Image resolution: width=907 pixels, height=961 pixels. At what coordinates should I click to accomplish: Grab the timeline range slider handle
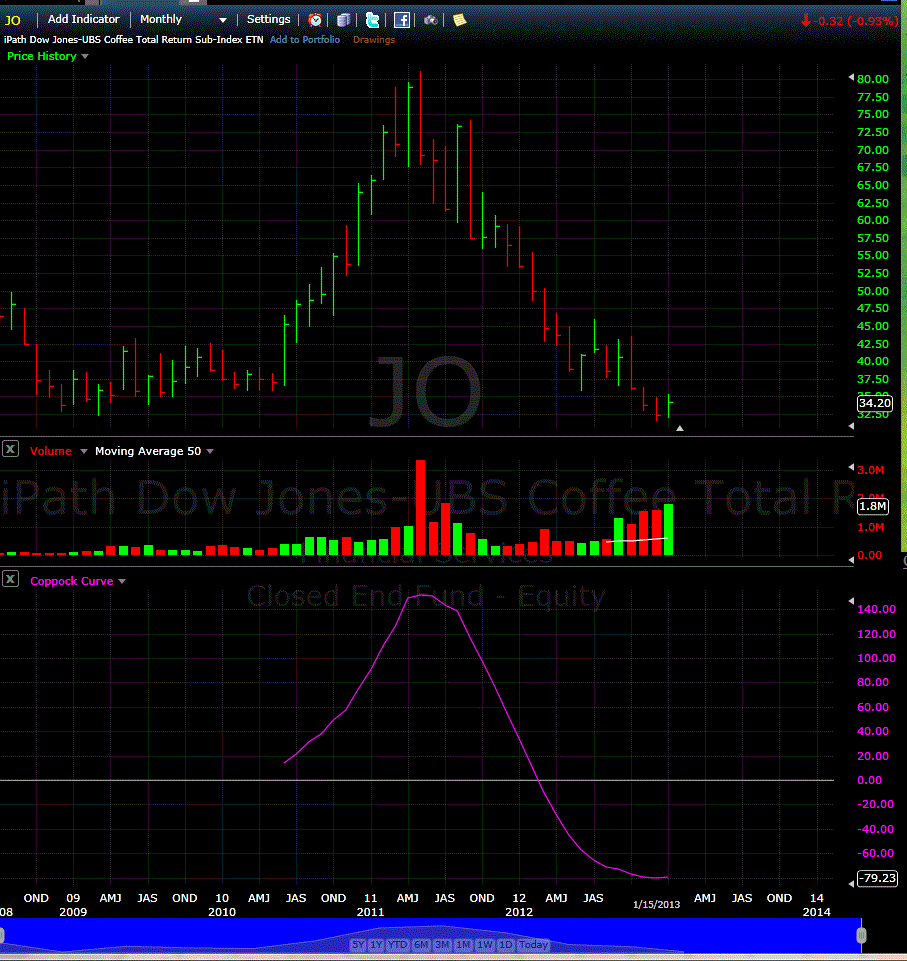tap(861, 935)
